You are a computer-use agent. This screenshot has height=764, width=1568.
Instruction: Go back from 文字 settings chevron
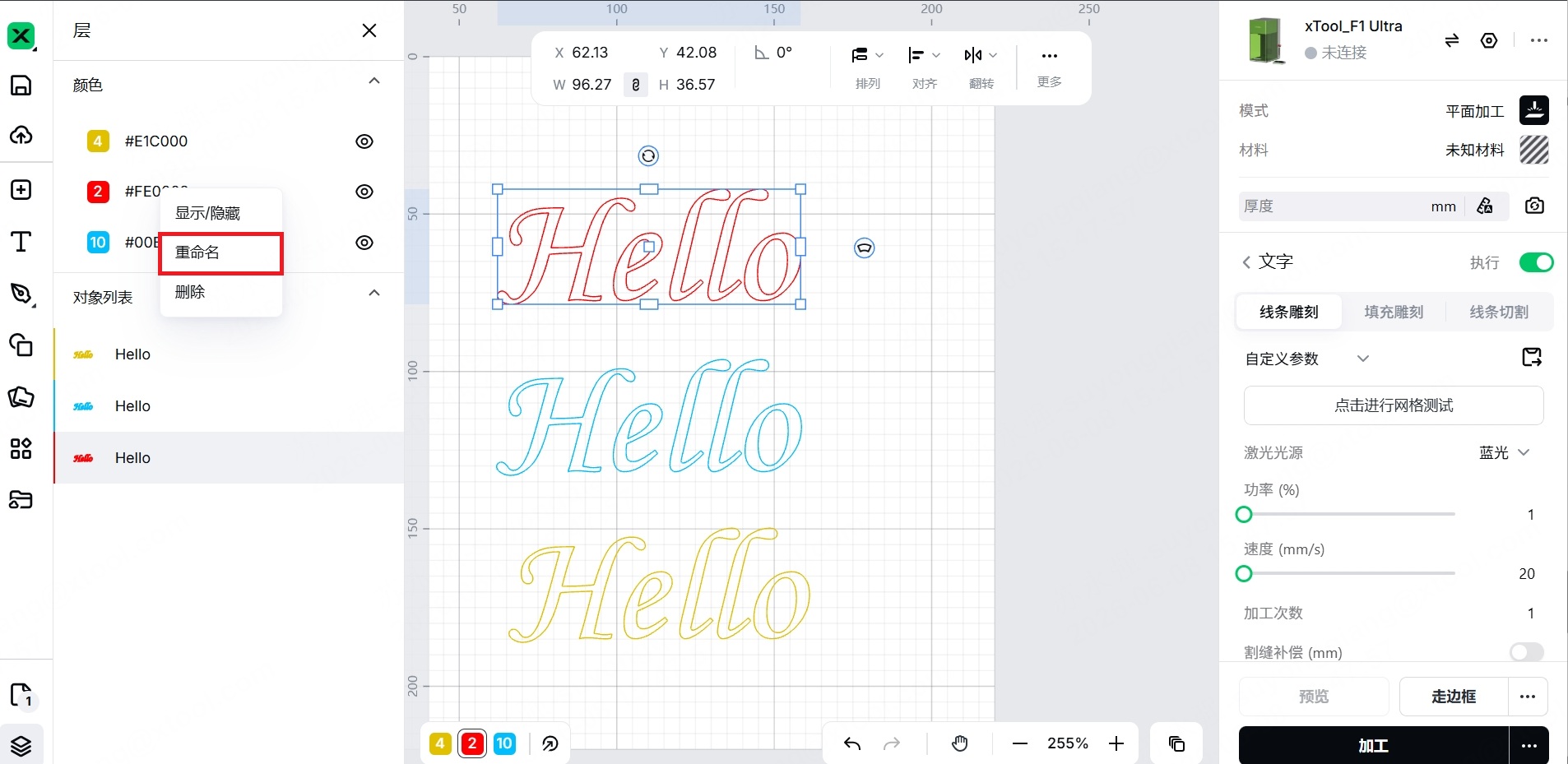pos(1246,262)
